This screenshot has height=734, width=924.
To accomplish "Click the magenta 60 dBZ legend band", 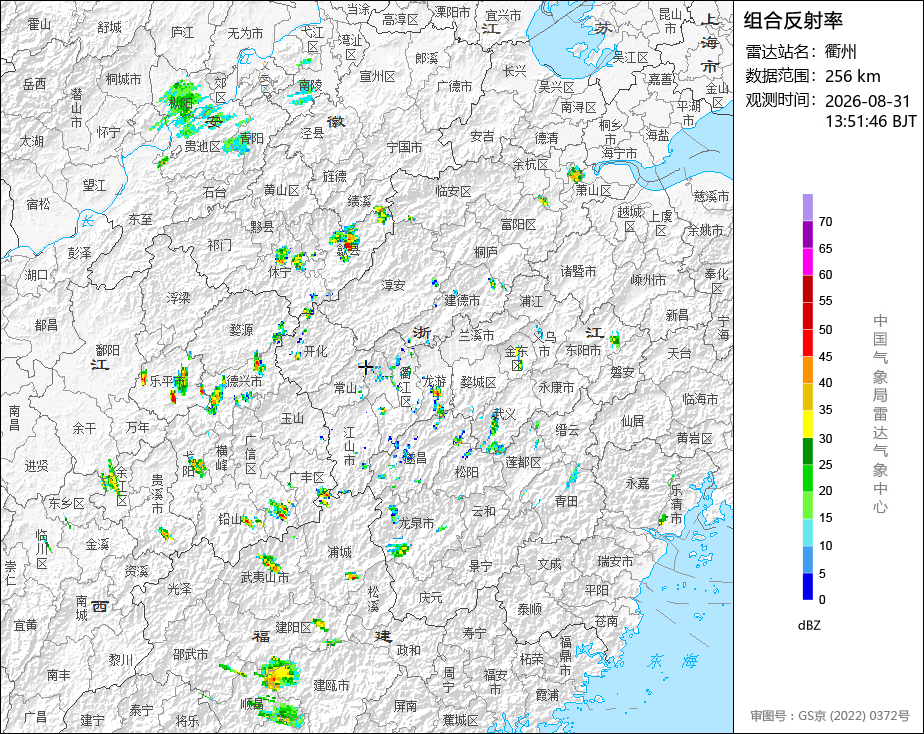I will coord(807,262).
